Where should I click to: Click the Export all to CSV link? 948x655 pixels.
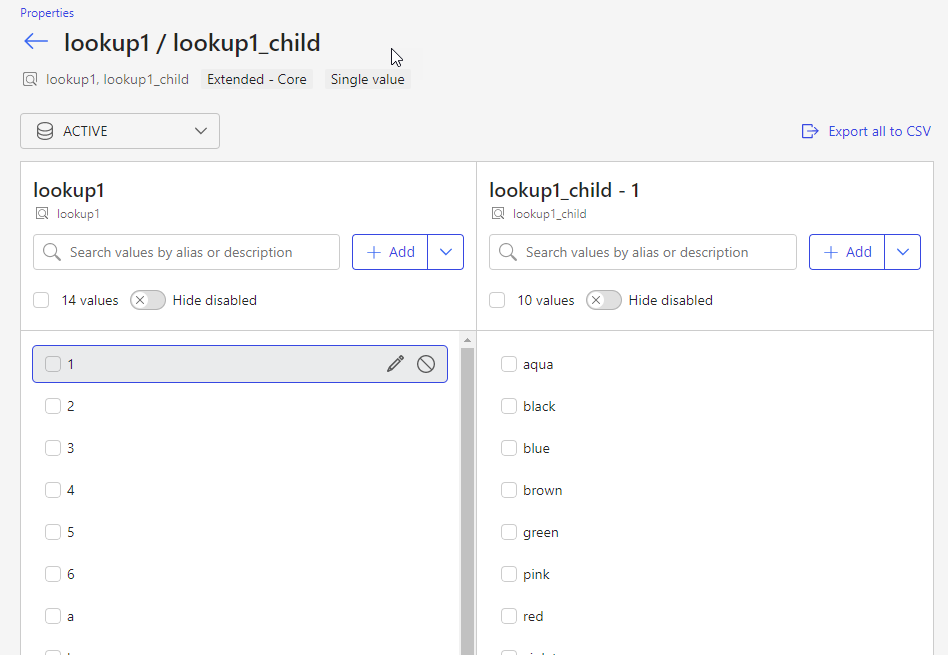pyautogui.click(x=879, y=132)
